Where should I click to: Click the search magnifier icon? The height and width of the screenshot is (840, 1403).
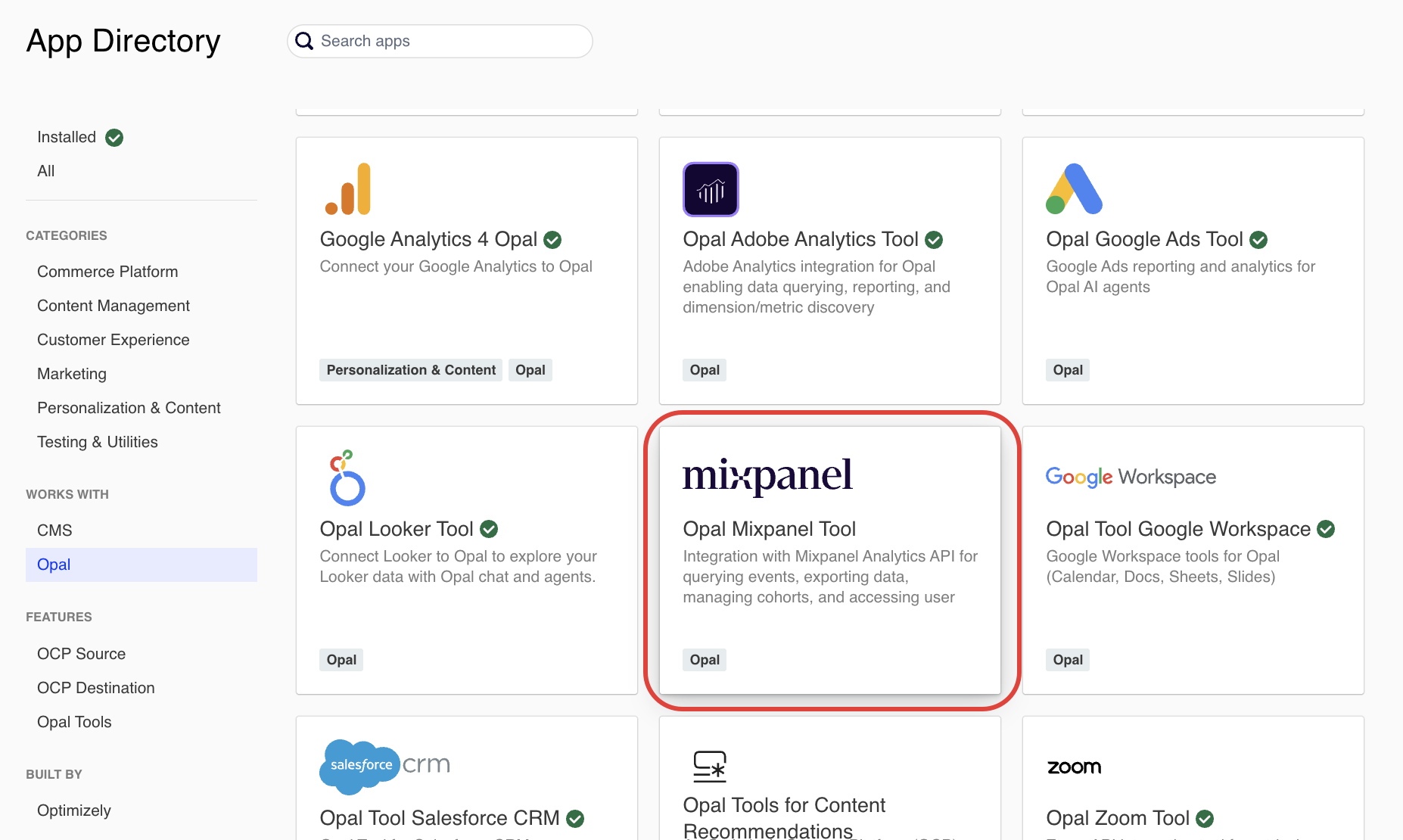[304, 41]
